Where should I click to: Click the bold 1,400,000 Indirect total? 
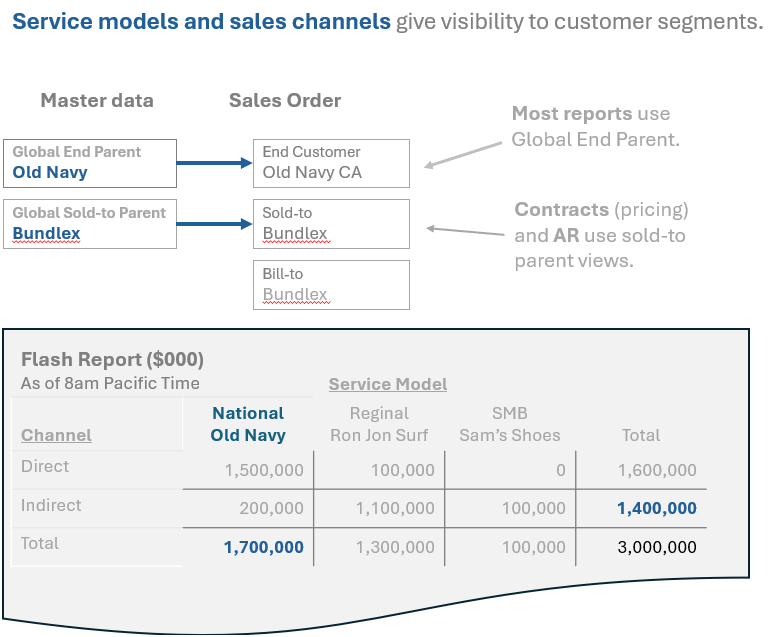tap(657, 508)
